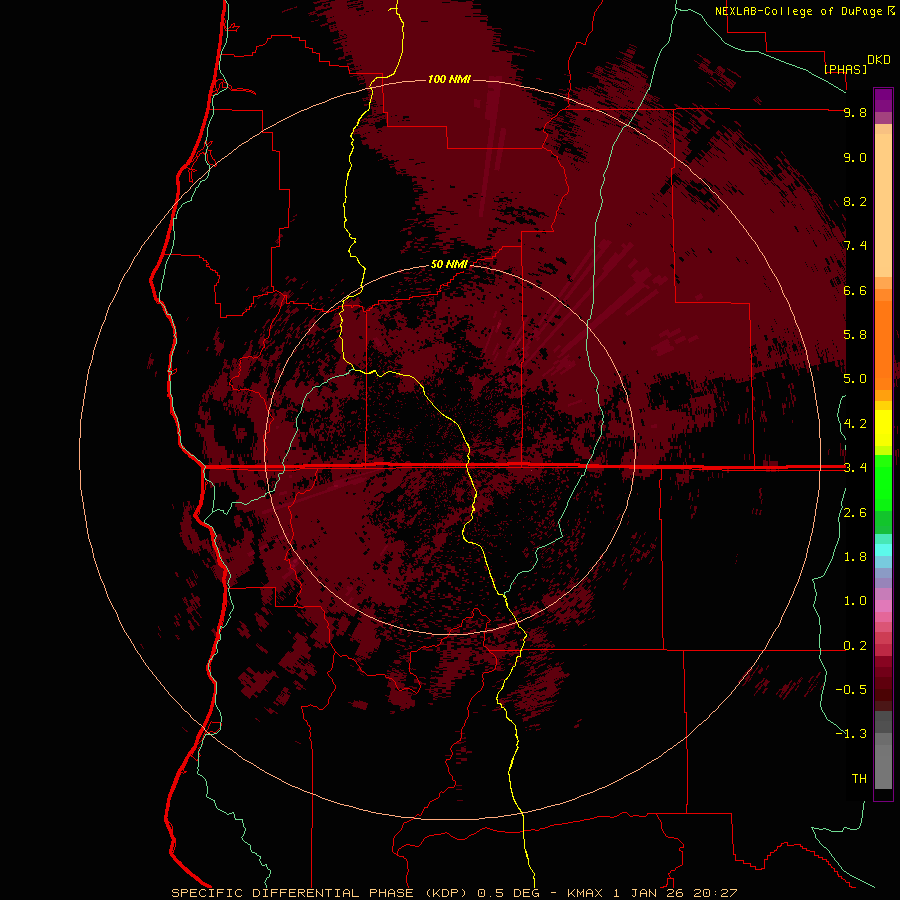Click the 8.2 legend value
Viewport: 900px width, 900px height.
coord(855,201)
